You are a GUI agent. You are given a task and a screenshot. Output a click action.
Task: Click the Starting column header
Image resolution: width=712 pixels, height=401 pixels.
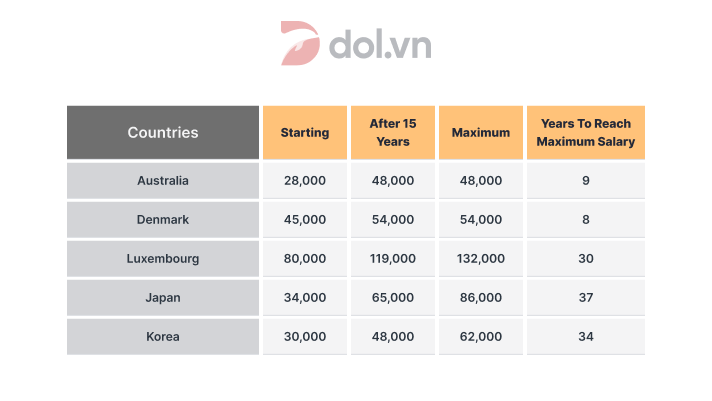pos(305,132)
